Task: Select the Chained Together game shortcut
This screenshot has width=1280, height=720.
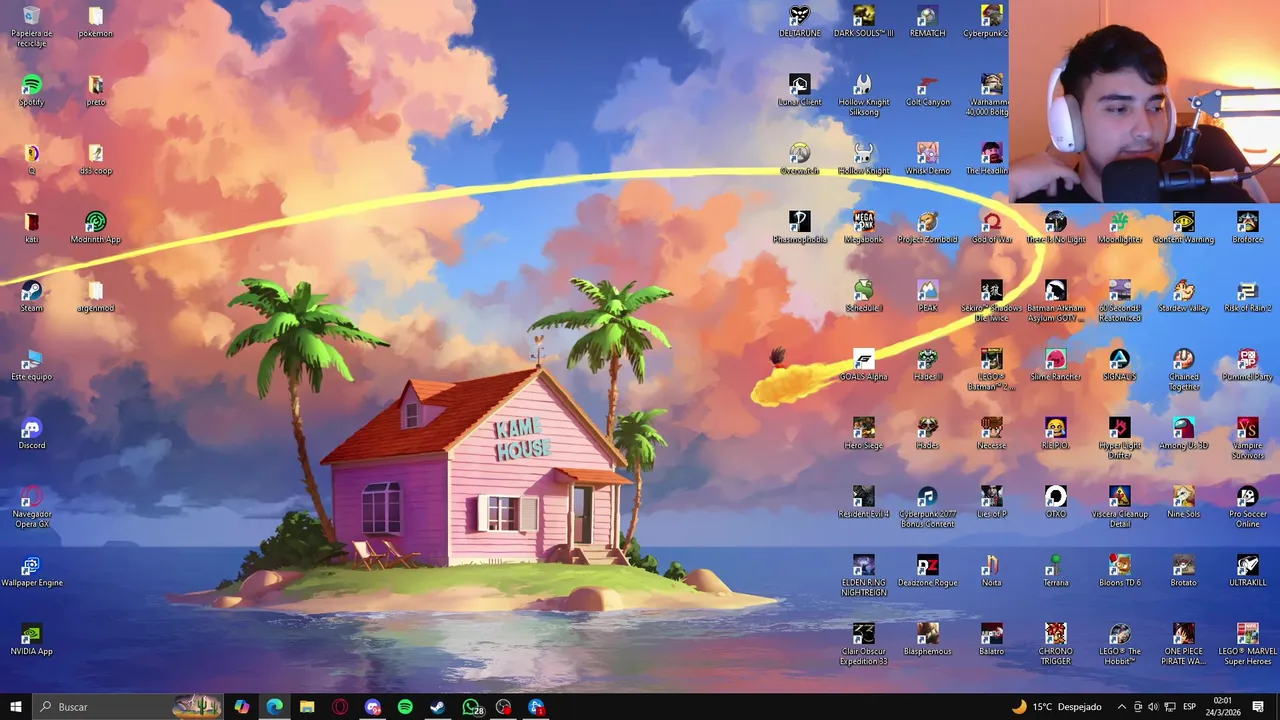Action: (x=1183, y=370)
